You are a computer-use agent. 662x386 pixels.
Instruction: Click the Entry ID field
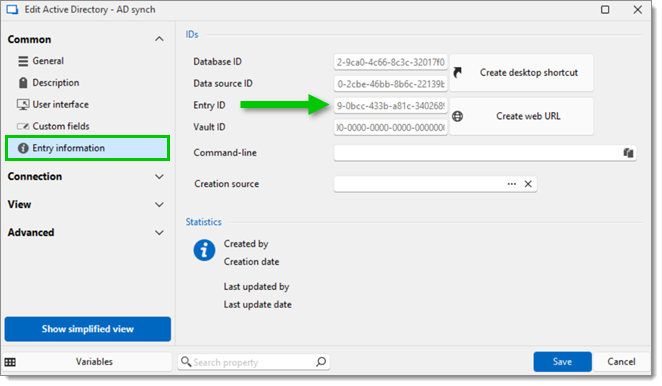tap(391, 106)
